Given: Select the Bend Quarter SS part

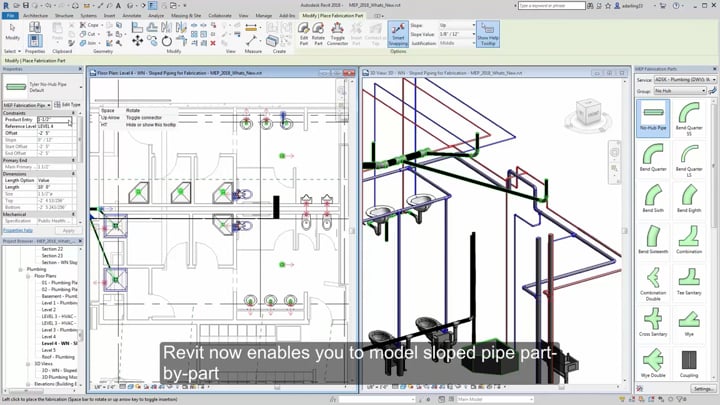Looking at the screenshot, I should click(x=689, y=118).
